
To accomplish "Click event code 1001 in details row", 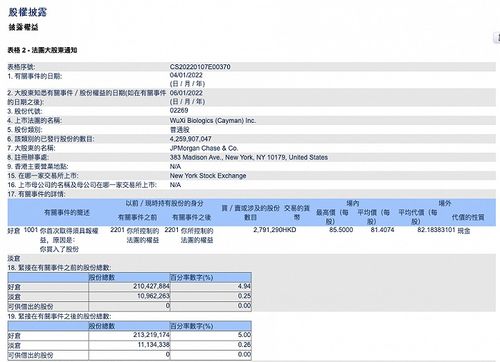I will [x=31, y=230].
